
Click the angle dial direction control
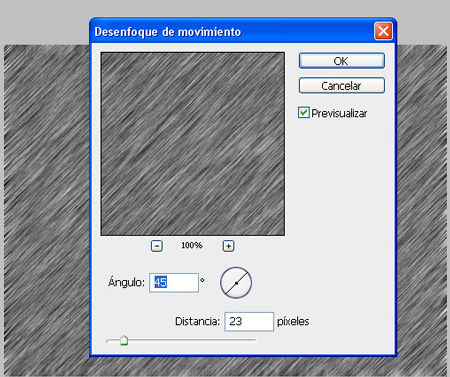click(x=236, y=283)
